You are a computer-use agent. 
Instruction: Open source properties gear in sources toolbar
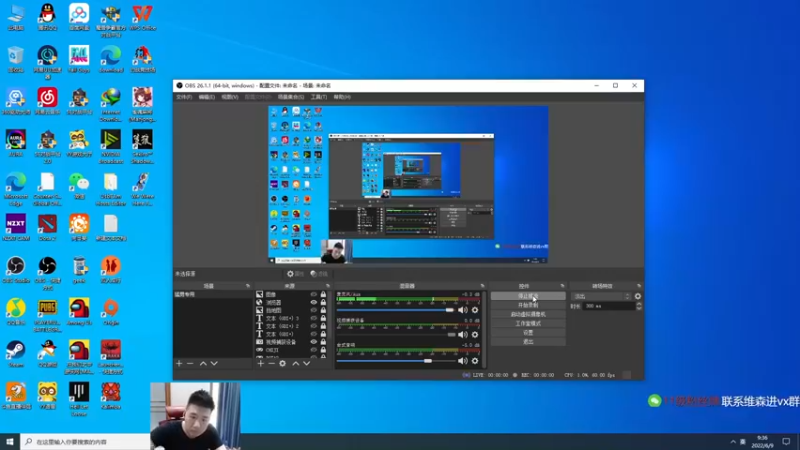click(283, 363)
